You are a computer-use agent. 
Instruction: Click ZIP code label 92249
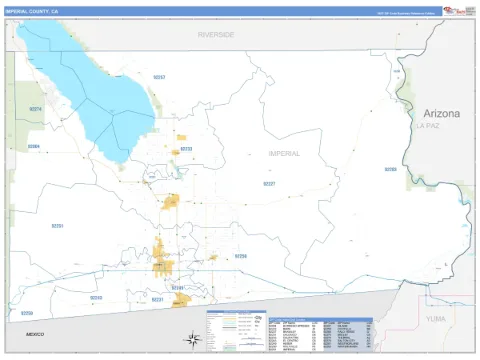pyautogui.click(x=178, y=288)
